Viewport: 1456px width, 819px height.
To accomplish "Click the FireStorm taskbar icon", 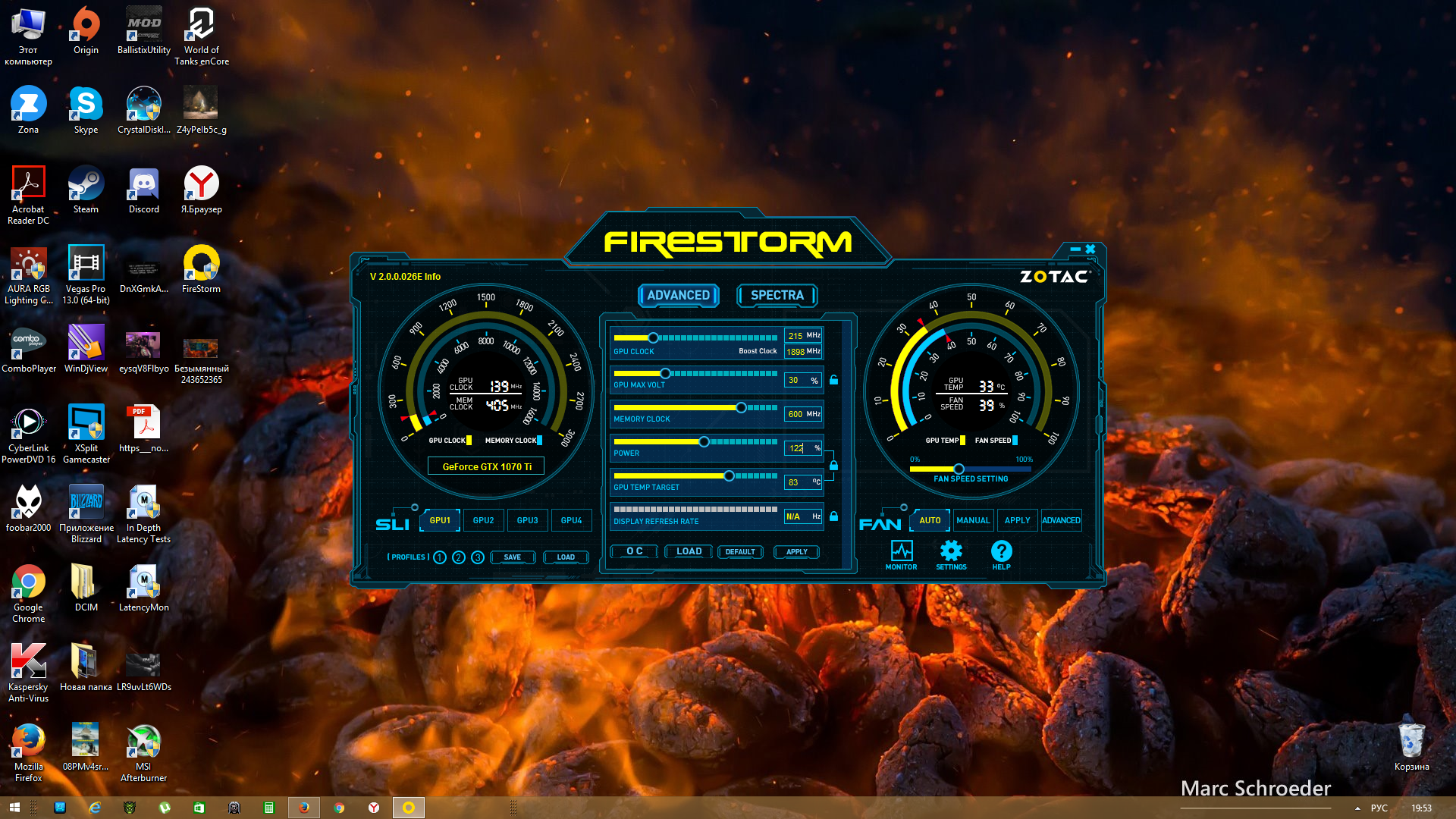I will pyautogui.click(x=408, y=808).
